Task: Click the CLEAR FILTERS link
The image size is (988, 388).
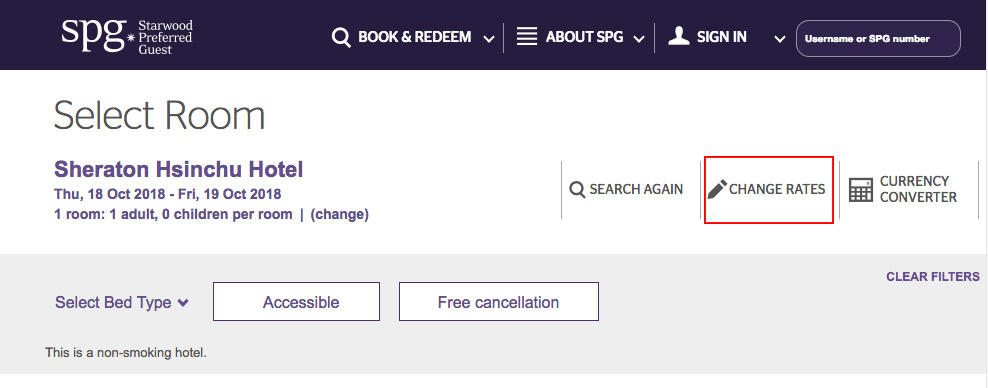Action: point(933,277)
